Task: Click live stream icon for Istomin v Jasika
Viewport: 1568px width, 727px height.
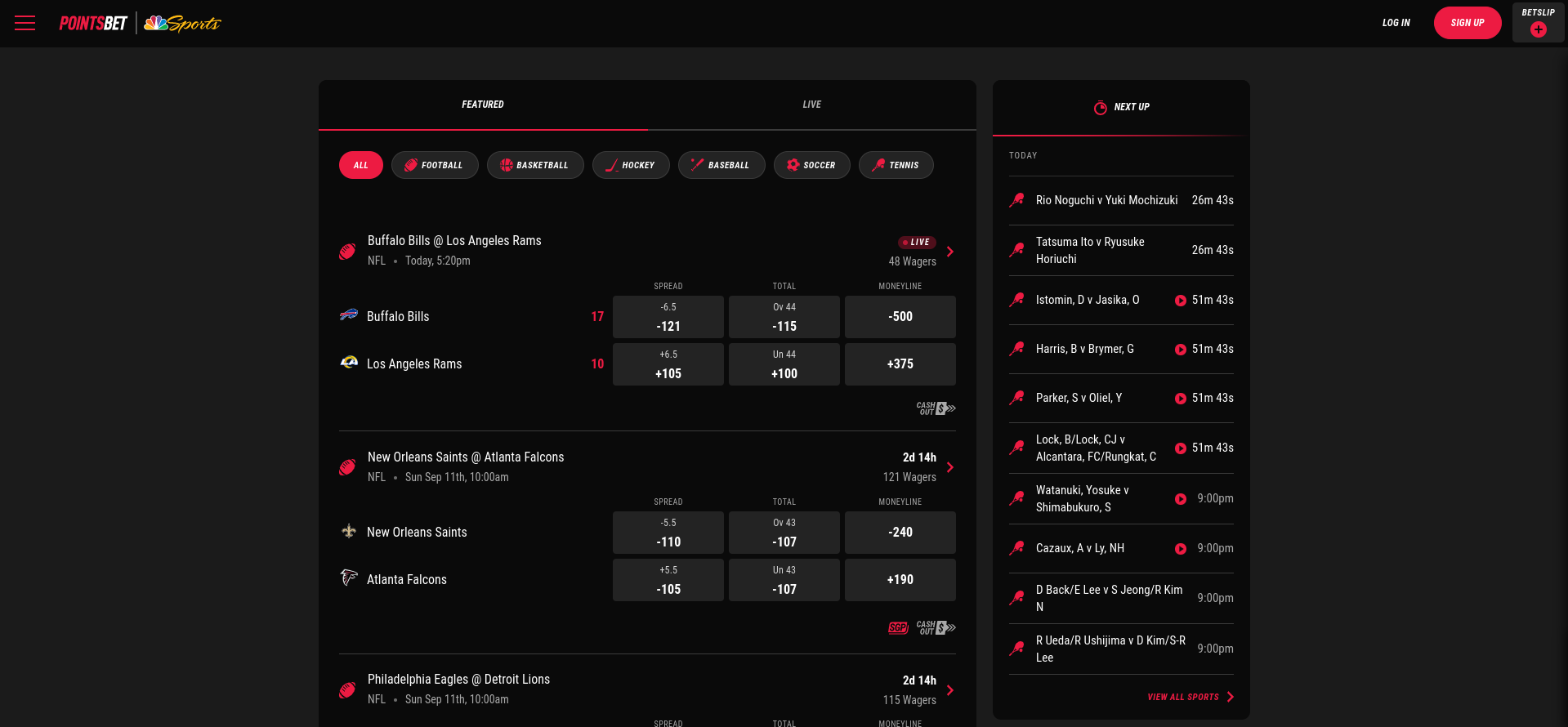Action: point(1180,301)
